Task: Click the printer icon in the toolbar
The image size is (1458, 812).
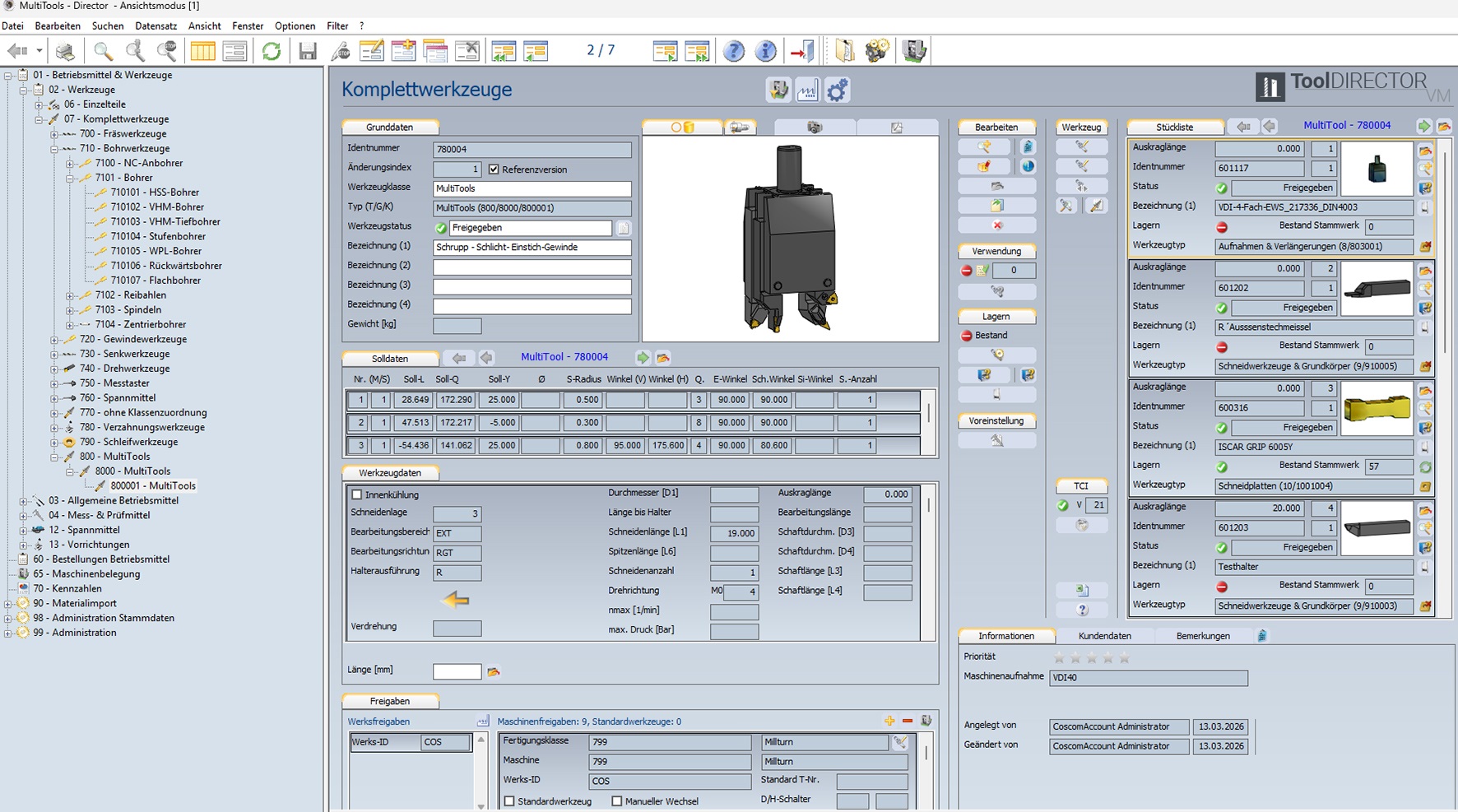Action: [65, 51]
